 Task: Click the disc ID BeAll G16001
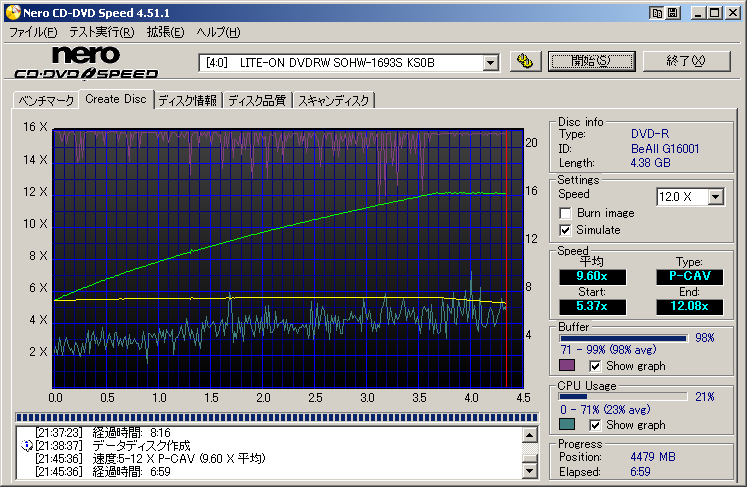point(665,149)
